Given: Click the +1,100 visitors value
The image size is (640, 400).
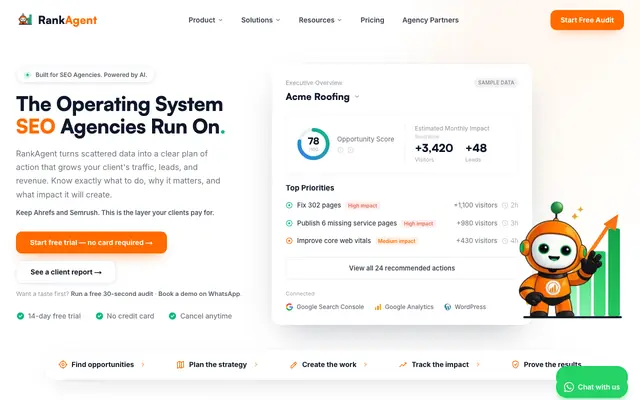Looking at the screenshot, I should [476, 205].
